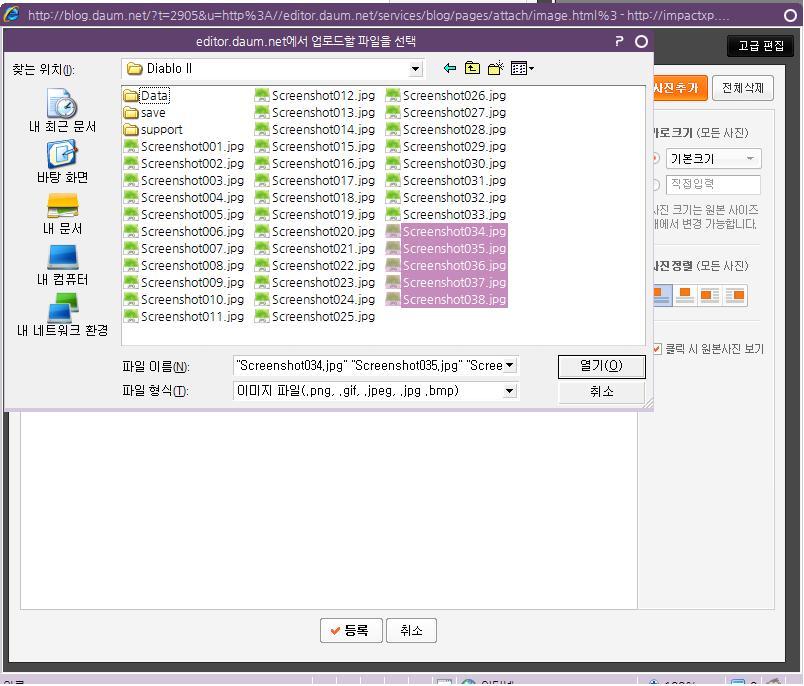This screenshot has height=686, width=804.
Task: Choose the first photo alignment icon
Action: tap(662, 296)
